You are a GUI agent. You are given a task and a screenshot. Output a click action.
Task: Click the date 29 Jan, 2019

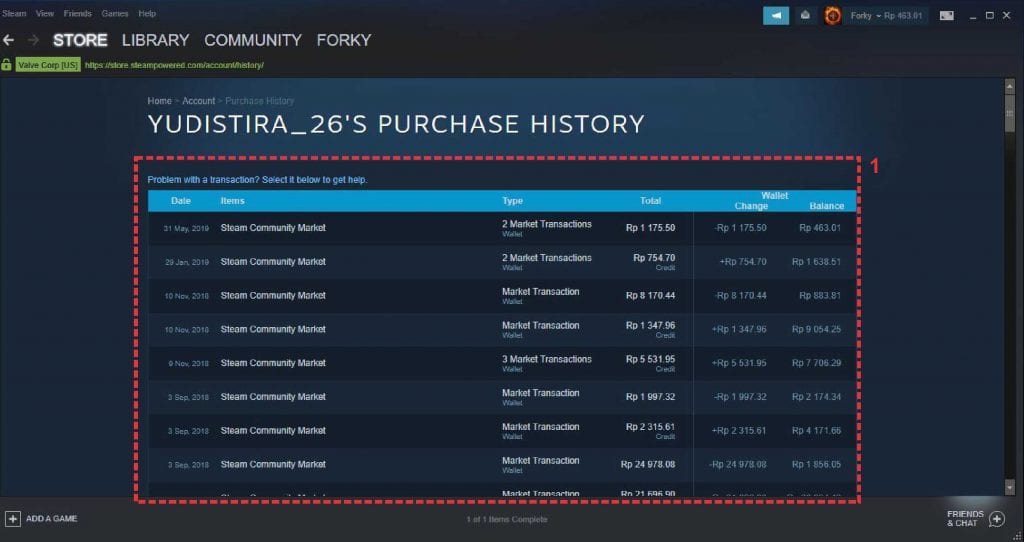coord(187,263)
